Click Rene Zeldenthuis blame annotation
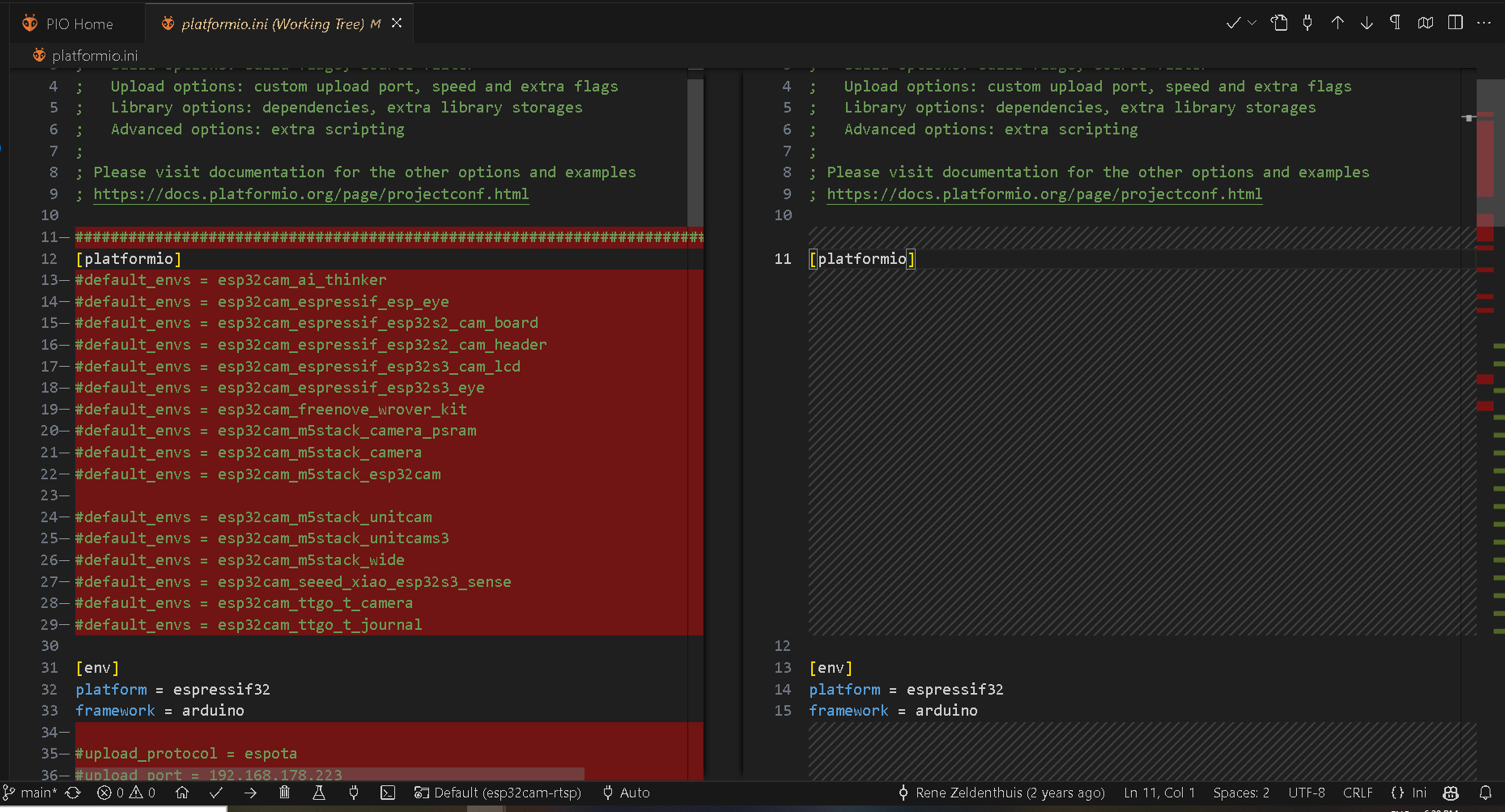This screenshot has height=812, width=1505. (x=1001, y=793)
